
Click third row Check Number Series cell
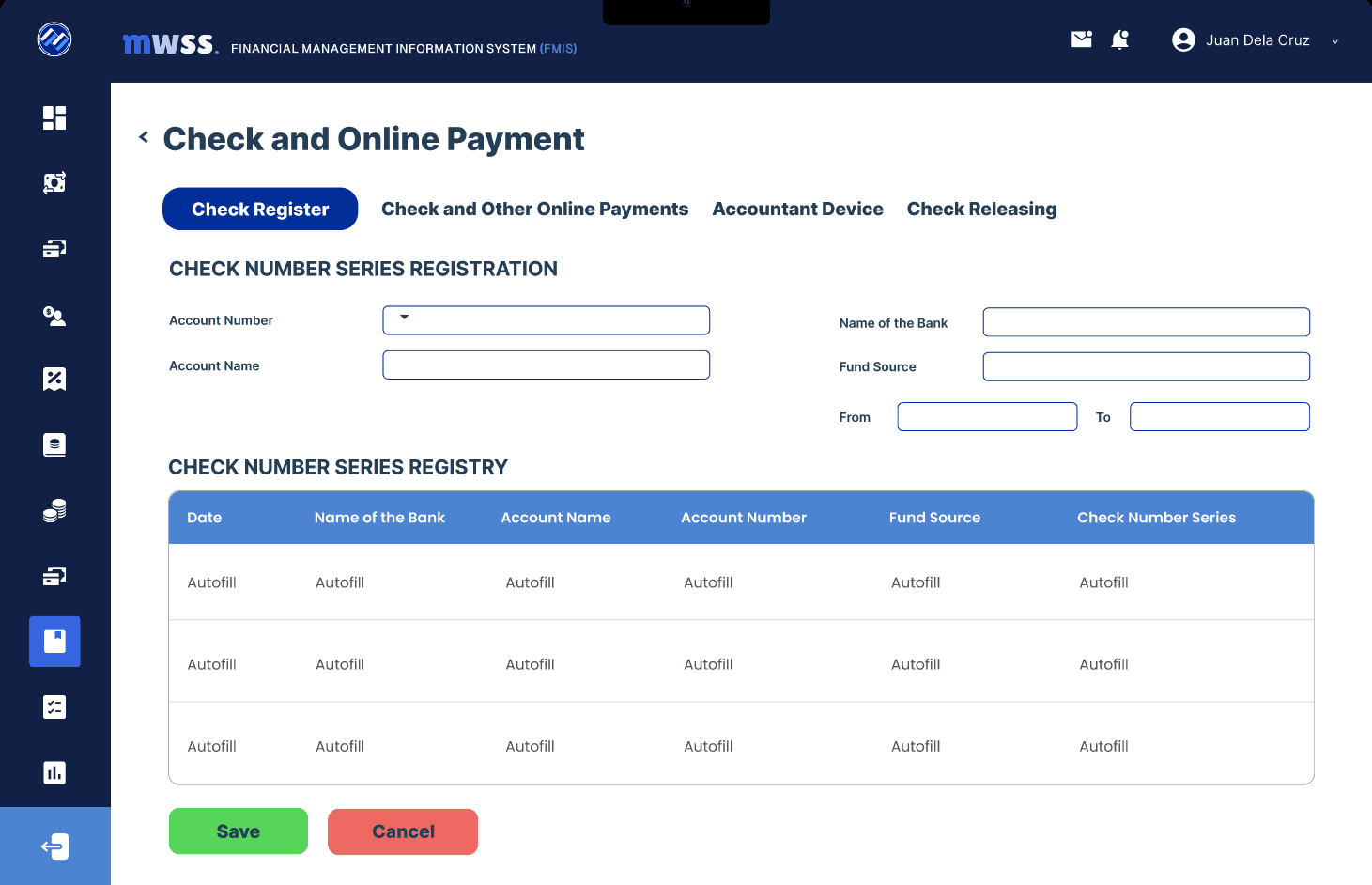(x=1103, y=746)
